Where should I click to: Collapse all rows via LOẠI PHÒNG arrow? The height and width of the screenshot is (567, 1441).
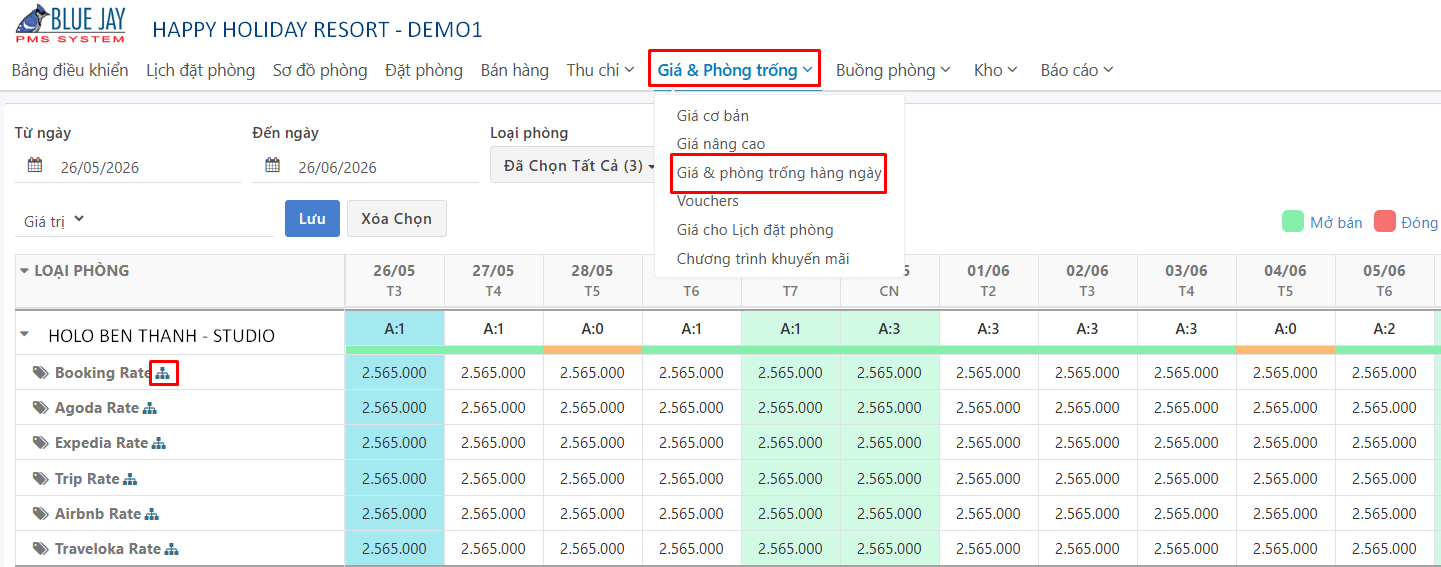pyautogui.click(x=25, y=271)
